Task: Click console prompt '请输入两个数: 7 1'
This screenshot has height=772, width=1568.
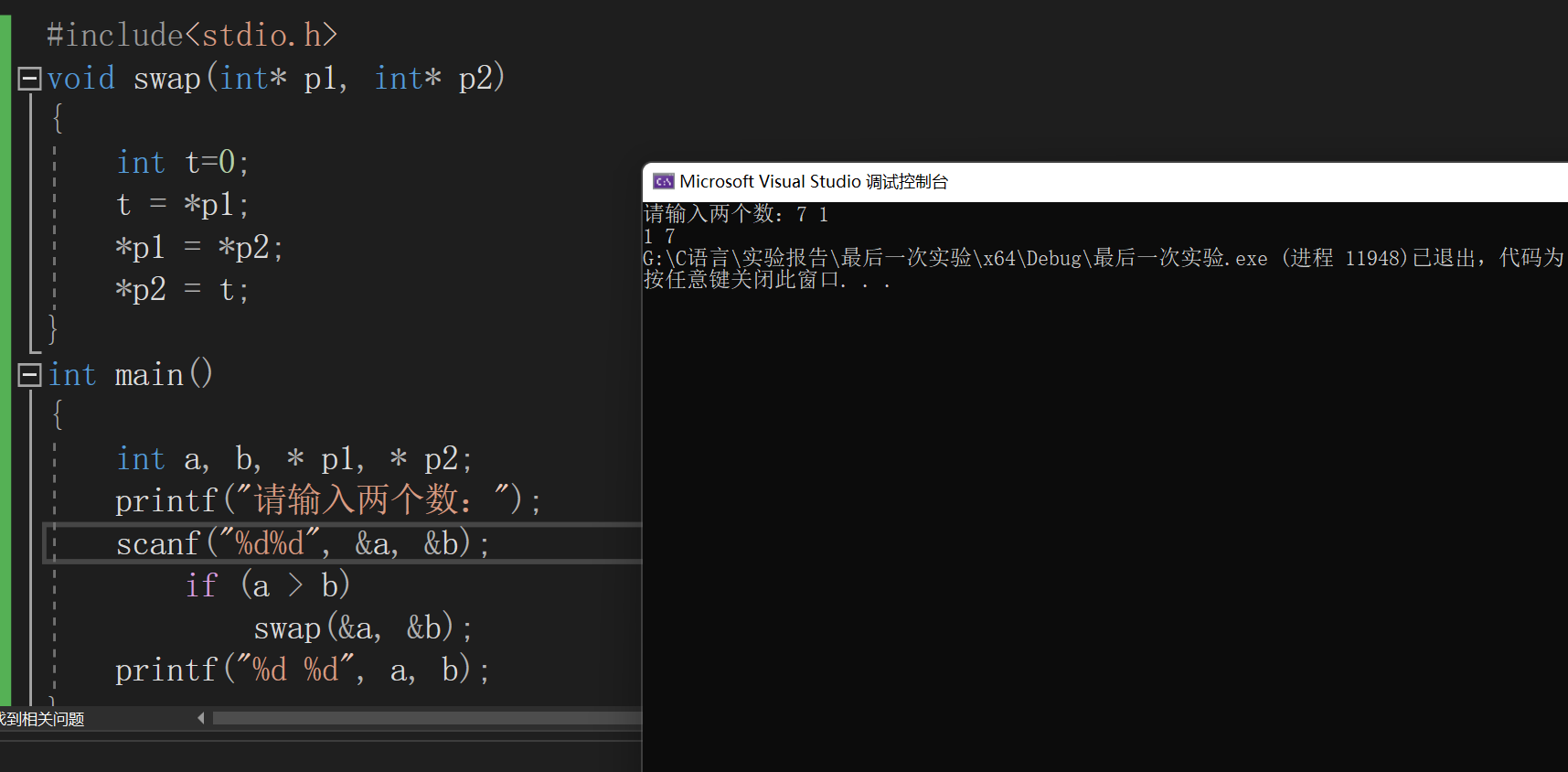Action: pos(736,214)
